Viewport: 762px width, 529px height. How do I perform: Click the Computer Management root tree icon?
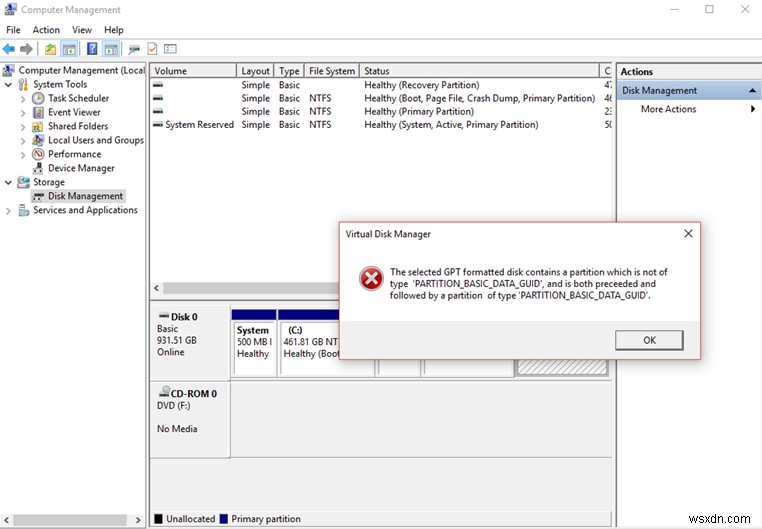pyautogui.click(x=8, y=70)
